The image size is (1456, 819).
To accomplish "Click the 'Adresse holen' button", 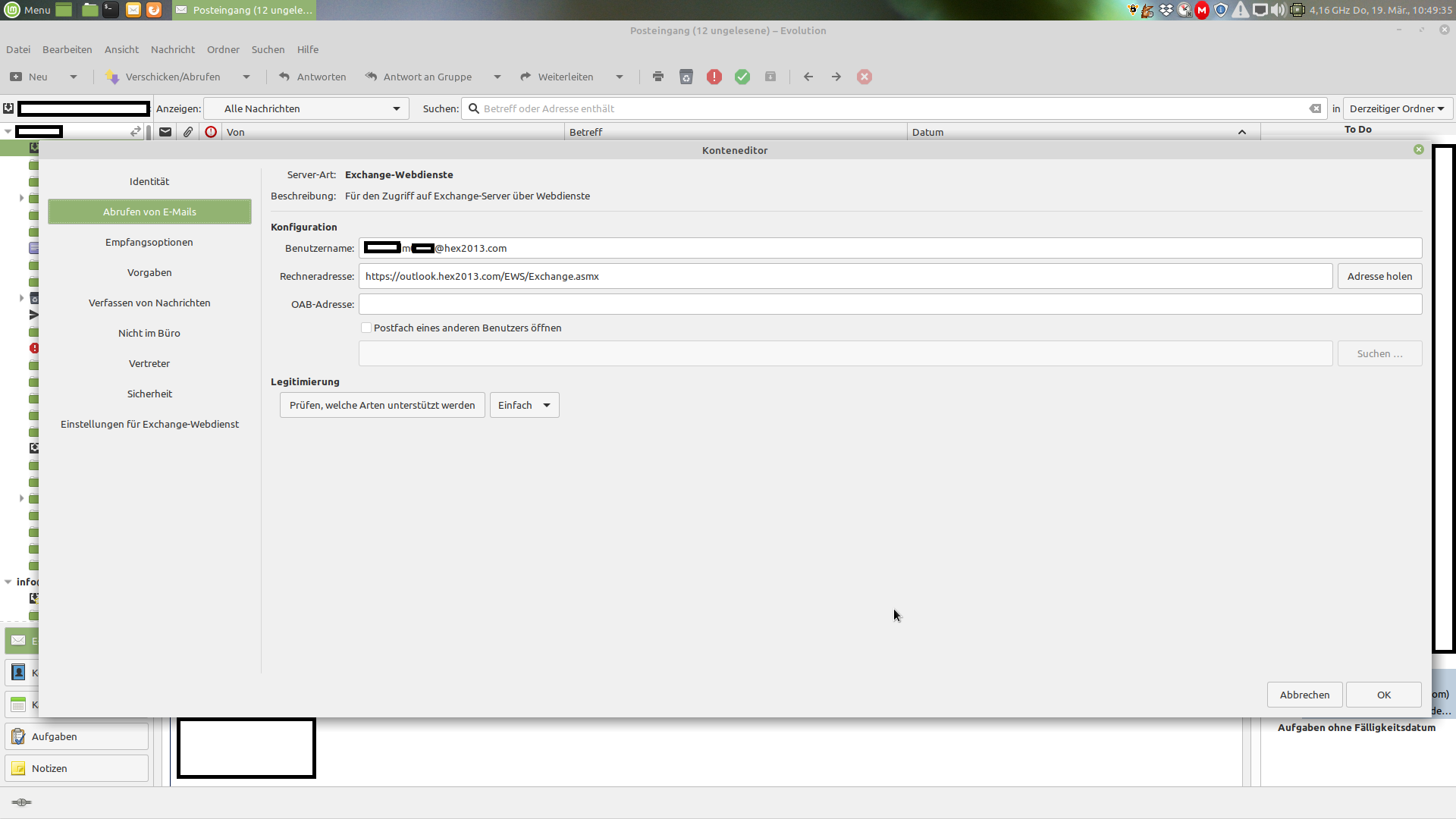I will click(1379, 276).
